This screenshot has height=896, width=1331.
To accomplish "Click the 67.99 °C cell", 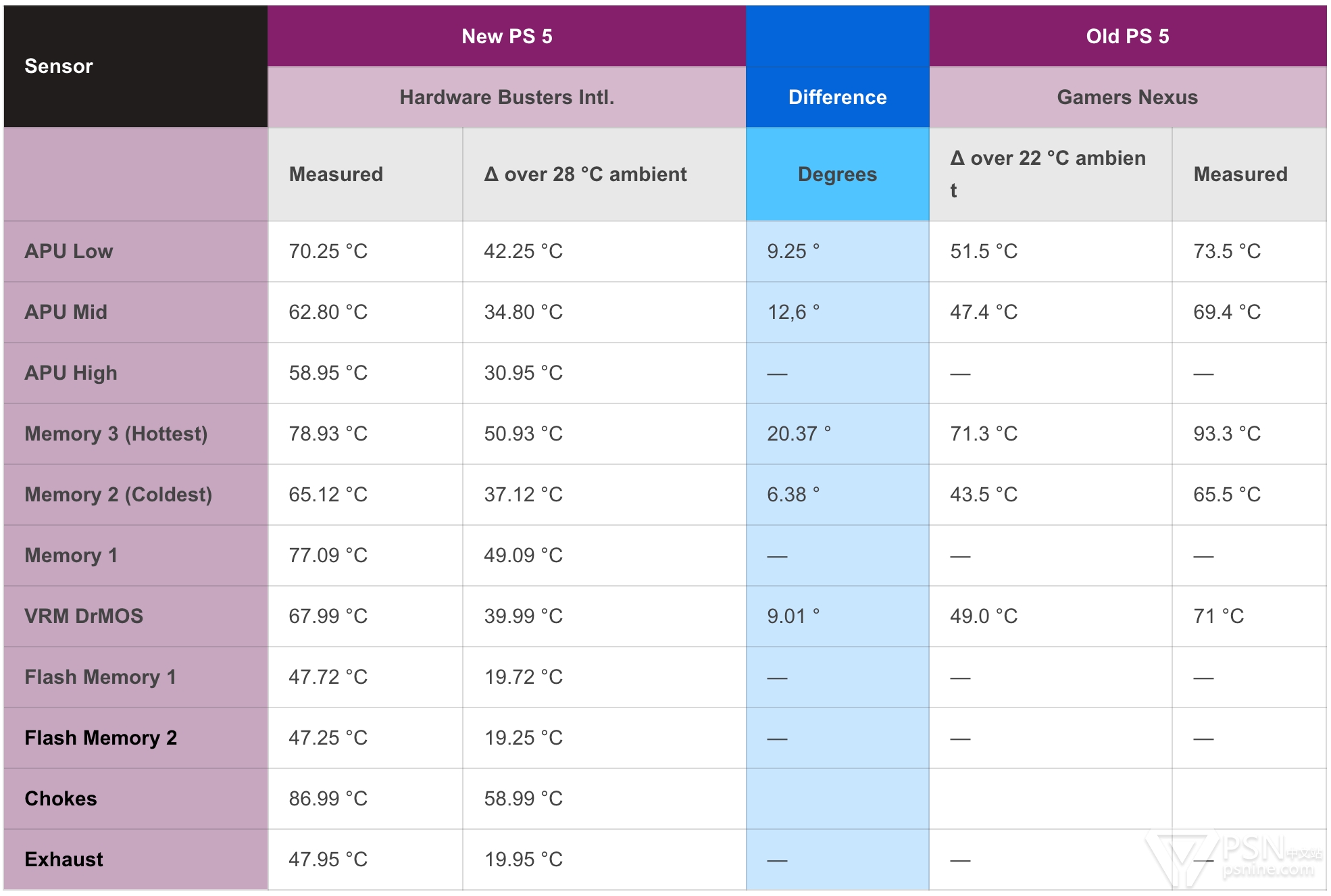I will (366, 616).
